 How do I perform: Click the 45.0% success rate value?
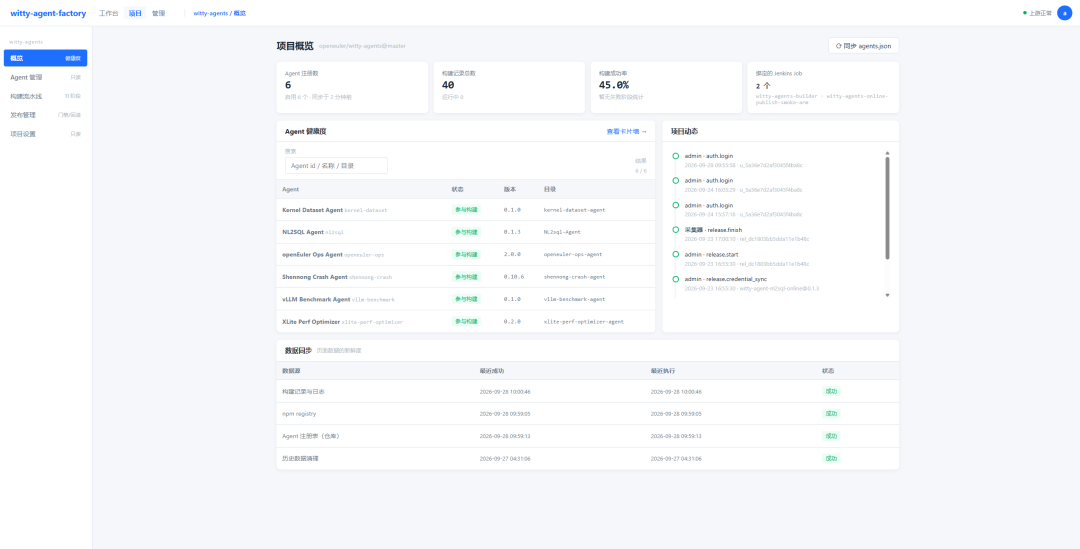(614, 85)
